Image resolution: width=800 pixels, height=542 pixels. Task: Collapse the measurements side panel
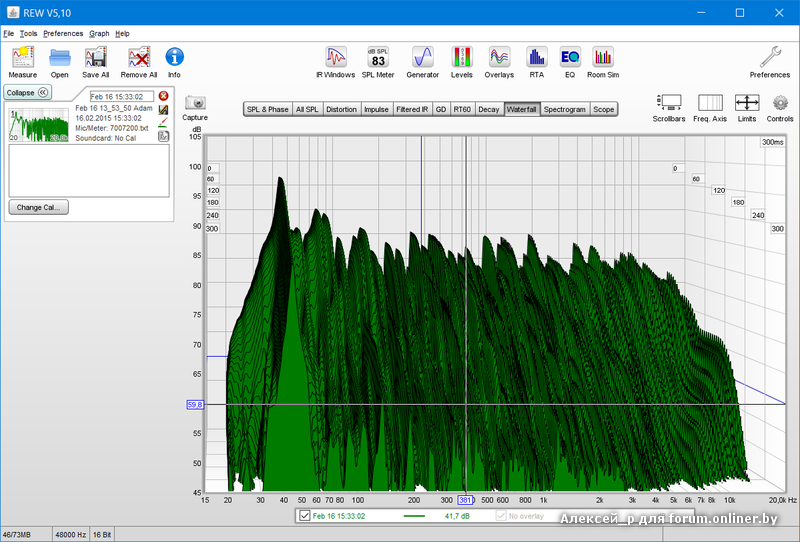click(x=27, y=92)
